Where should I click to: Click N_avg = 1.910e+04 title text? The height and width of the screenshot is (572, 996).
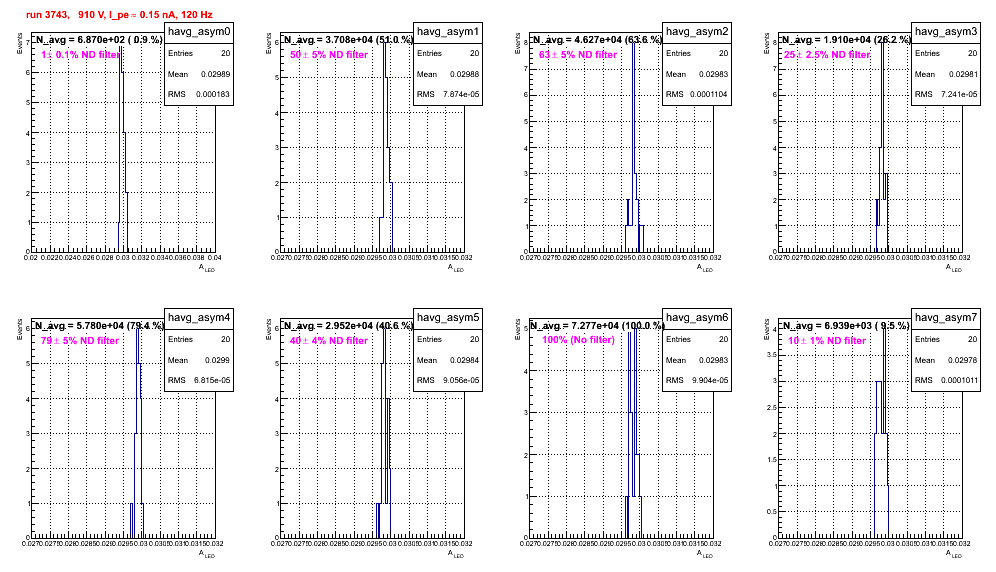tap(845, 39)
